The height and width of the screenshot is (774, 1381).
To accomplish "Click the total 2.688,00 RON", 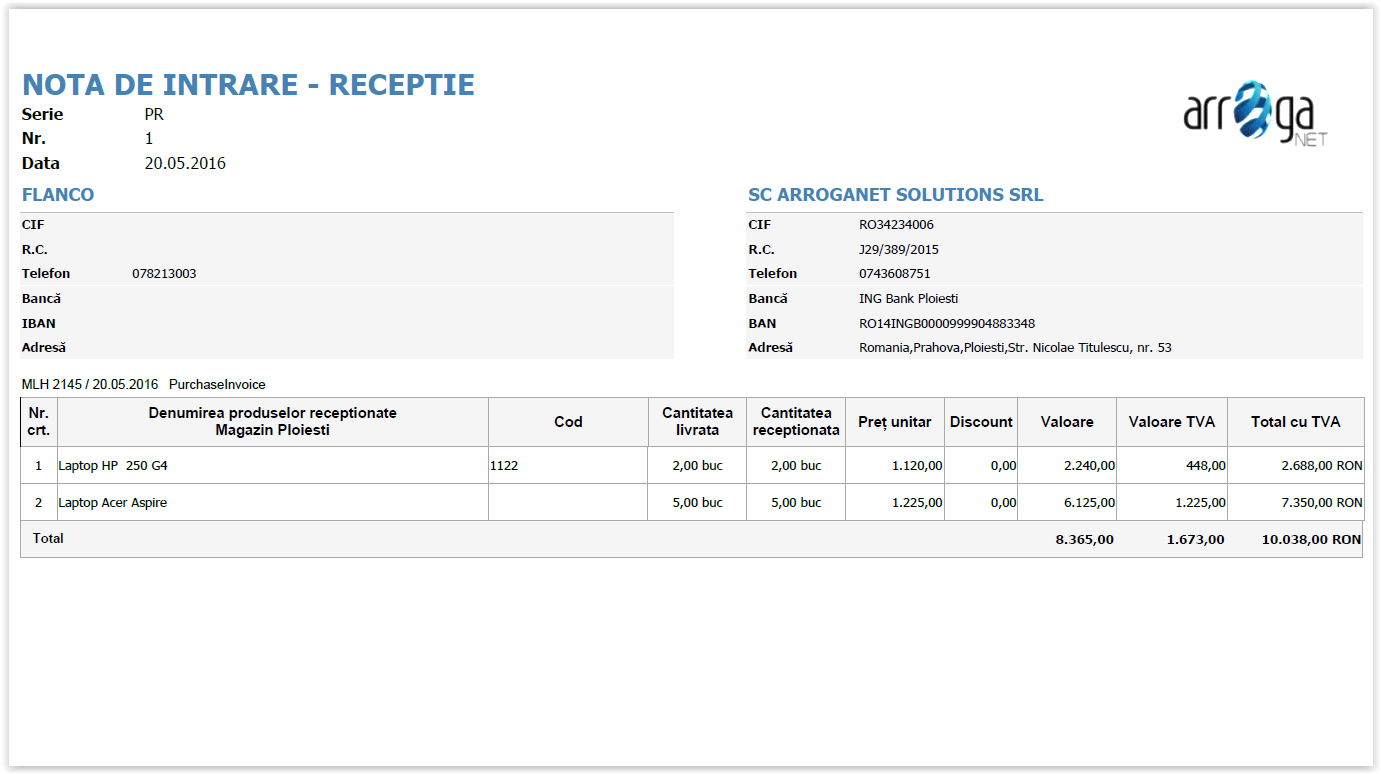I will pos(1321,466).
